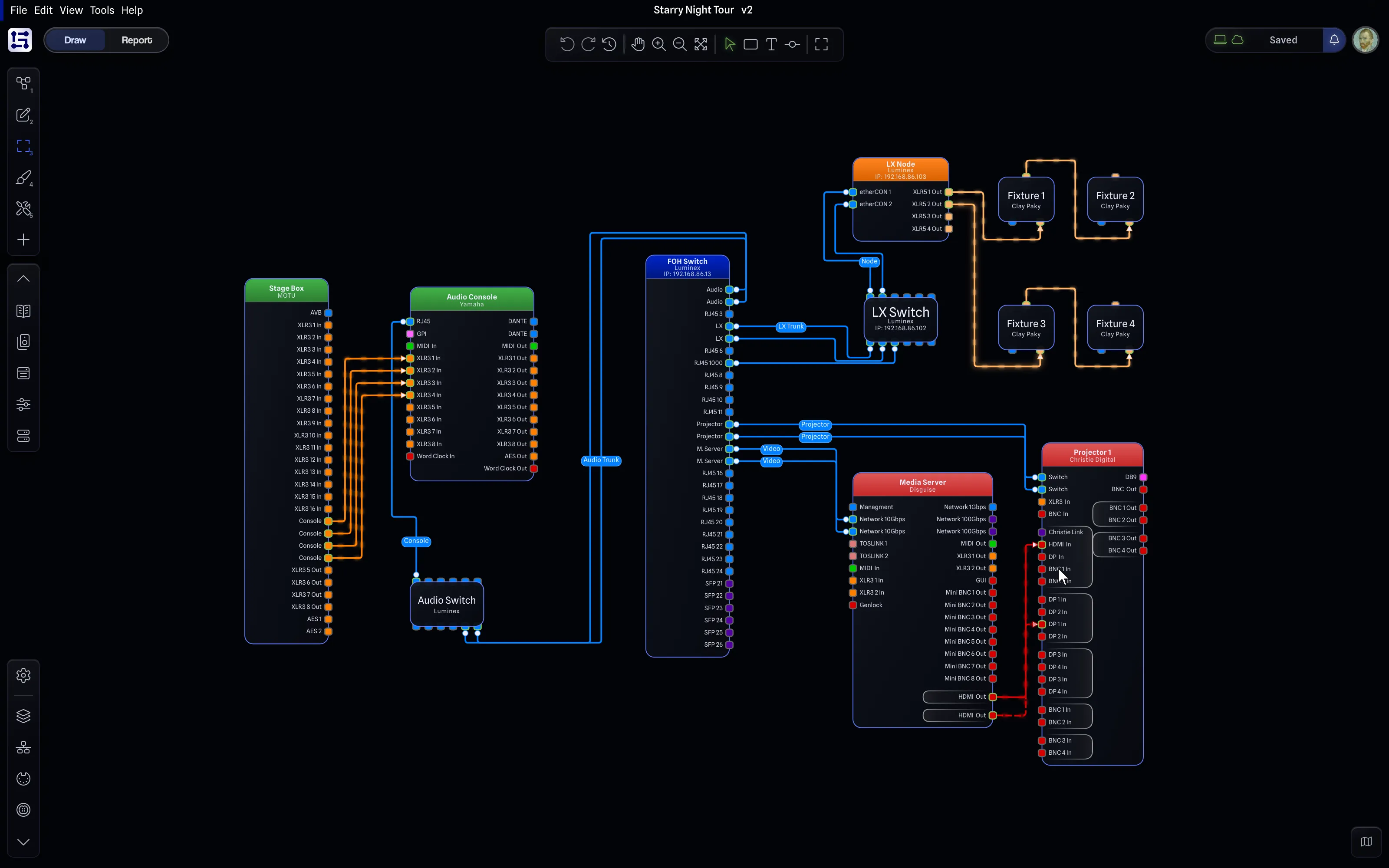Image resolution: width=1389 pixels, height=868 pixels.
Task: Select the Pan hand tool
Action: tap(638, 44)
